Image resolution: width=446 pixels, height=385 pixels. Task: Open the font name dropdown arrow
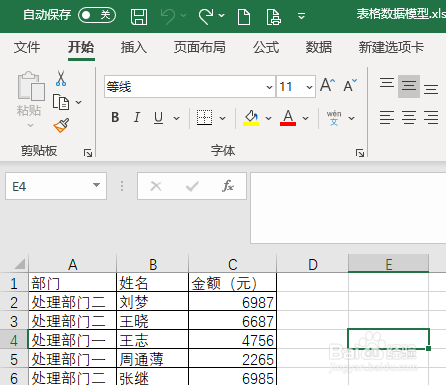pyautogui.click(x=269, y=87)
